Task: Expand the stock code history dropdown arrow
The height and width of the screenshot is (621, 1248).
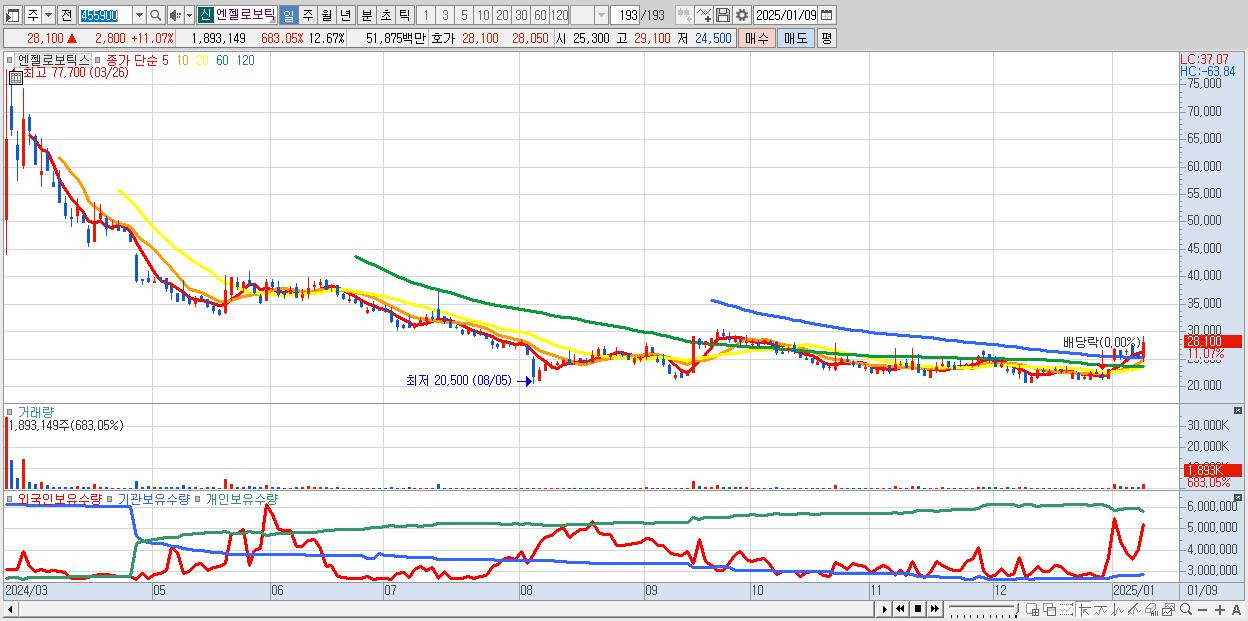Action: [139, 15]
